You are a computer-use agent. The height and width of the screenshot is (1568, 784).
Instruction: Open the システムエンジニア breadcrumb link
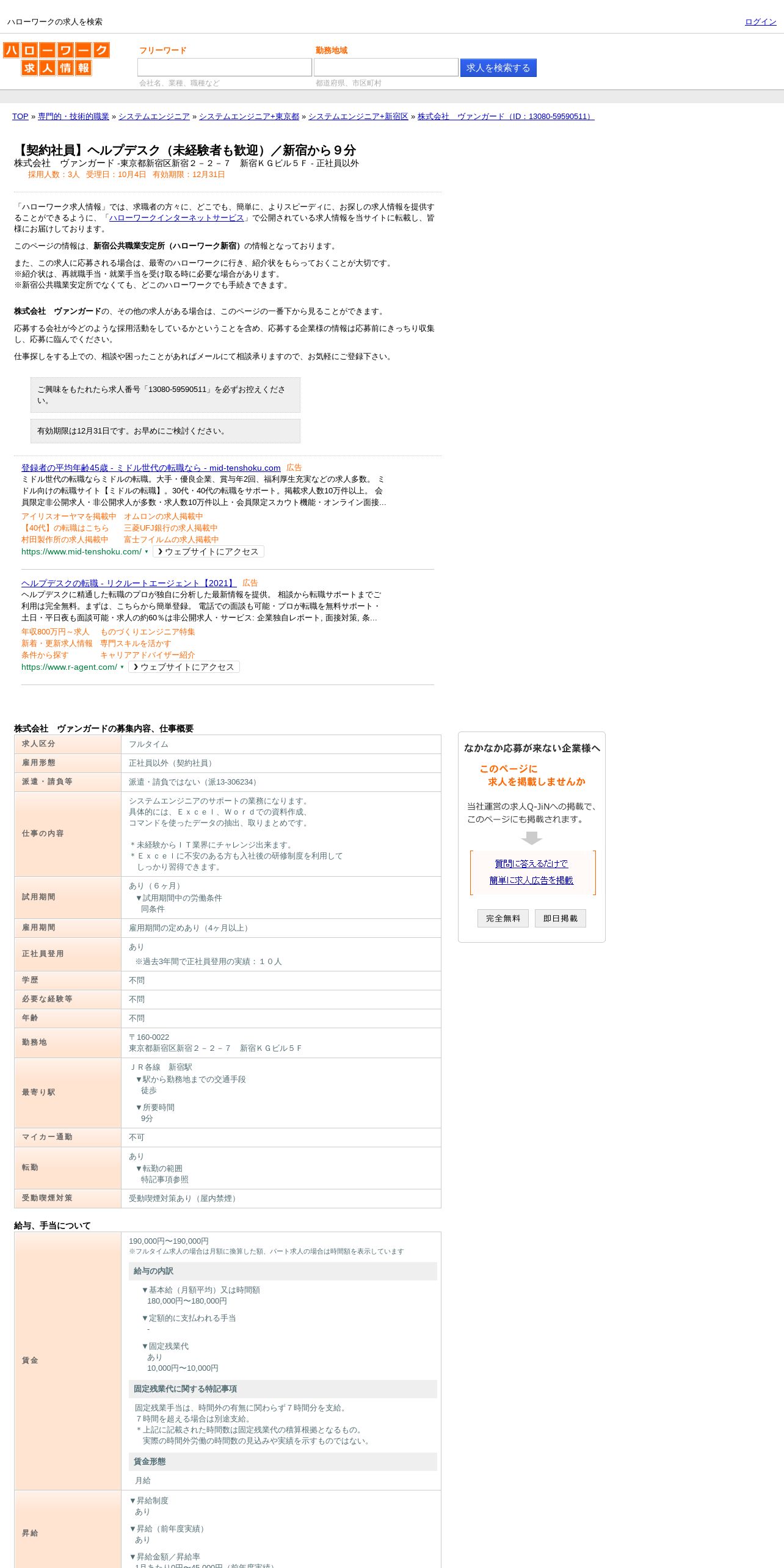[x=154, y=117]
